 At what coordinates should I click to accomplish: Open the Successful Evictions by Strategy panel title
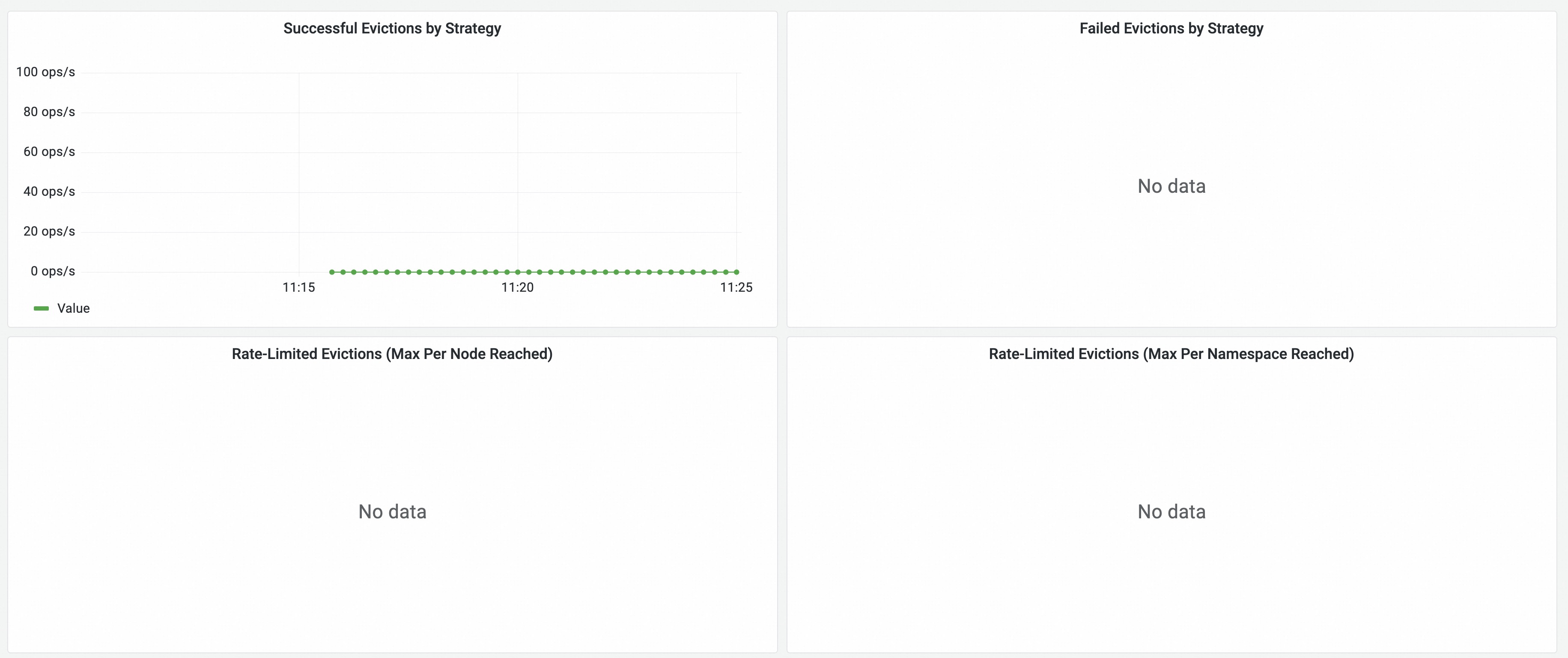pyautogui.click(x=392, y=29)
